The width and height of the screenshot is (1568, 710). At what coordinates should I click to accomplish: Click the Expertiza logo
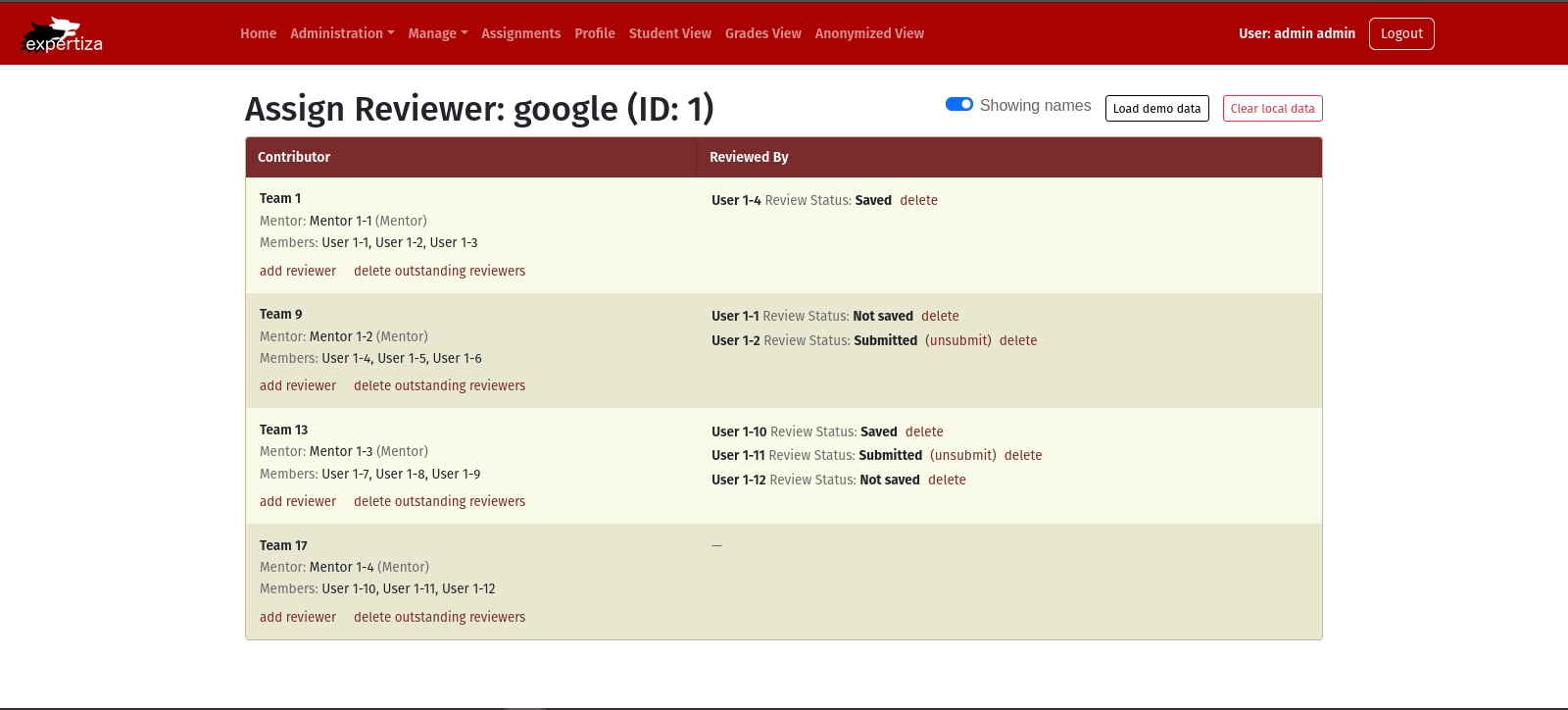point(63,35)
